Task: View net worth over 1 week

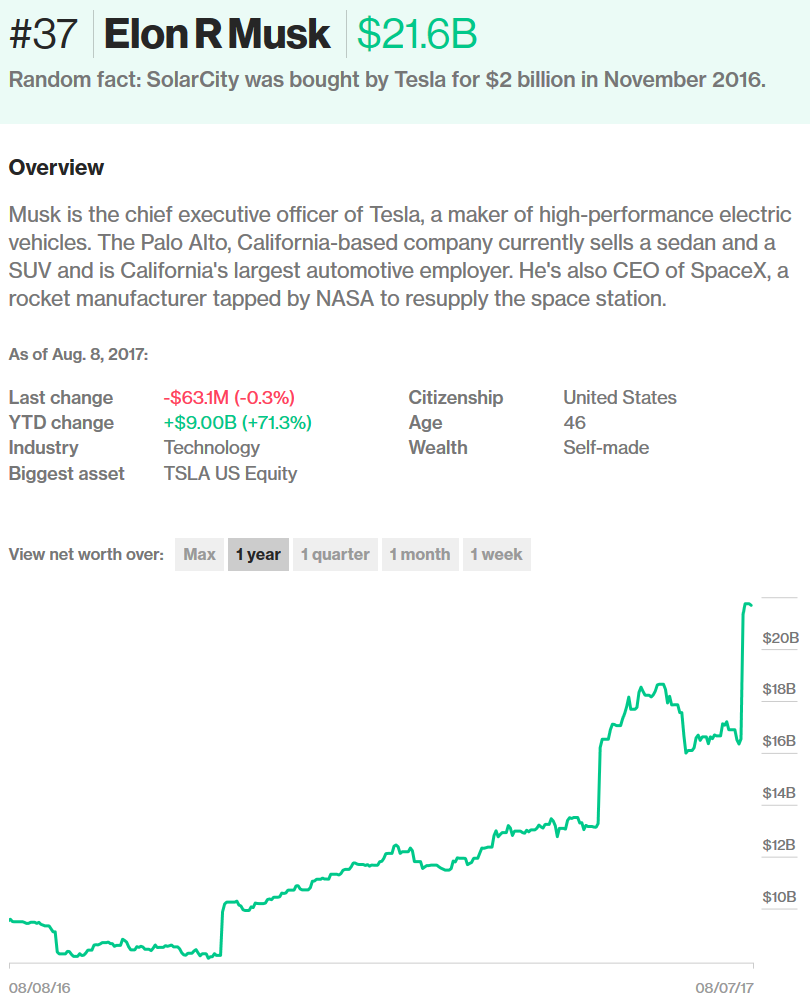Action: (496, 554)
